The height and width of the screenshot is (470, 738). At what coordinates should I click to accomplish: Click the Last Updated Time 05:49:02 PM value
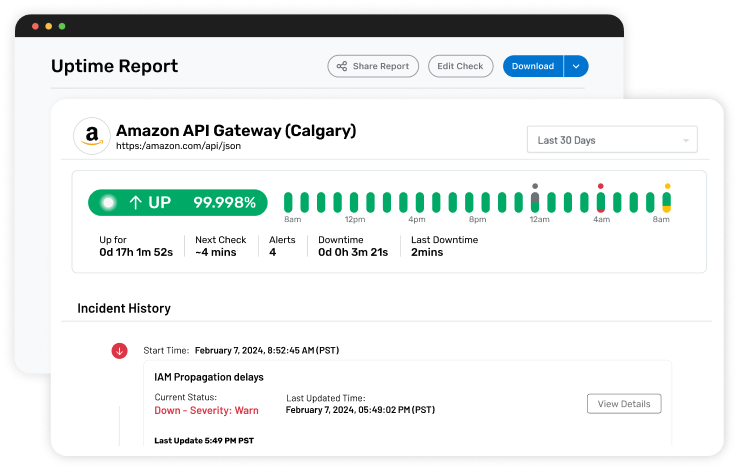point(360,410)
